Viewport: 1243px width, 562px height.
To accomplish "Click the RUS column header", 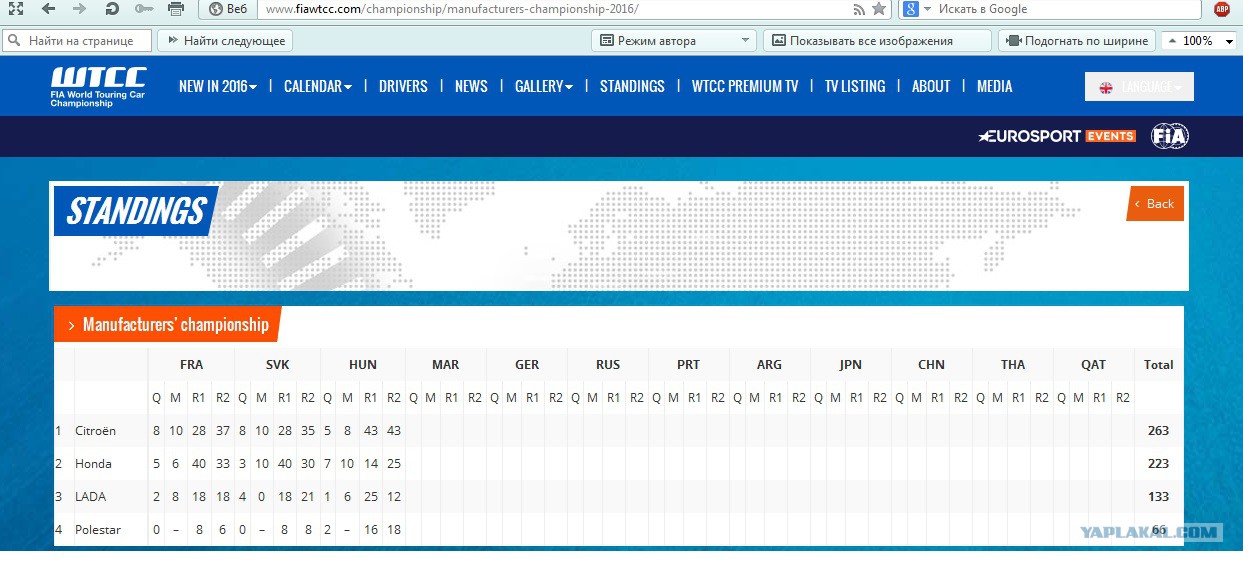I will tap(608, 364).
